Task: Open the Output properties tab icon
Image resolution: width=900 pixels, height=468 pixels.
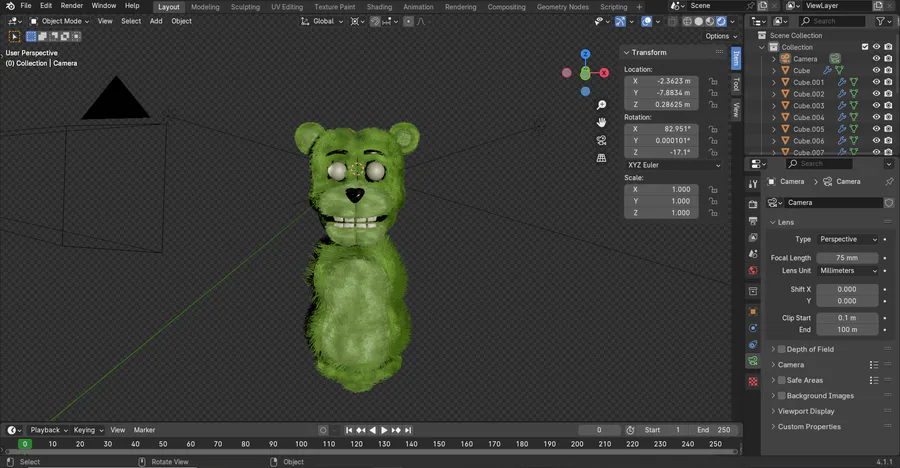Action: coord(753,221)
